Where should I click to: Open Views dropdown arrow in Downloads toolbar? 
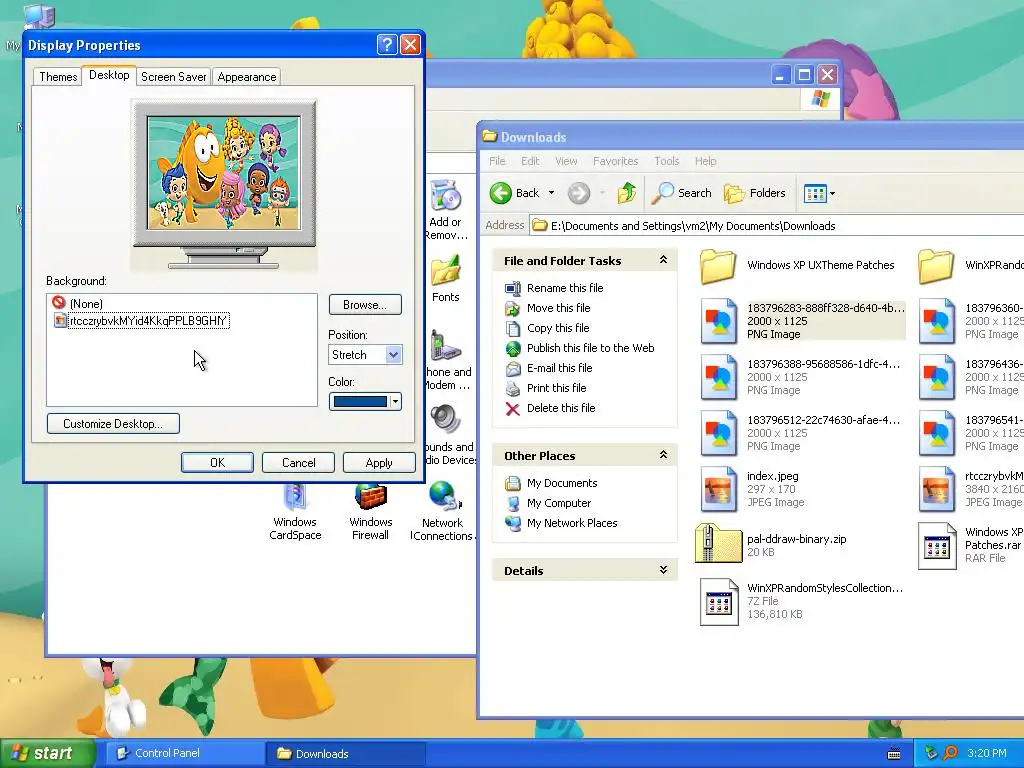[833, 193]
